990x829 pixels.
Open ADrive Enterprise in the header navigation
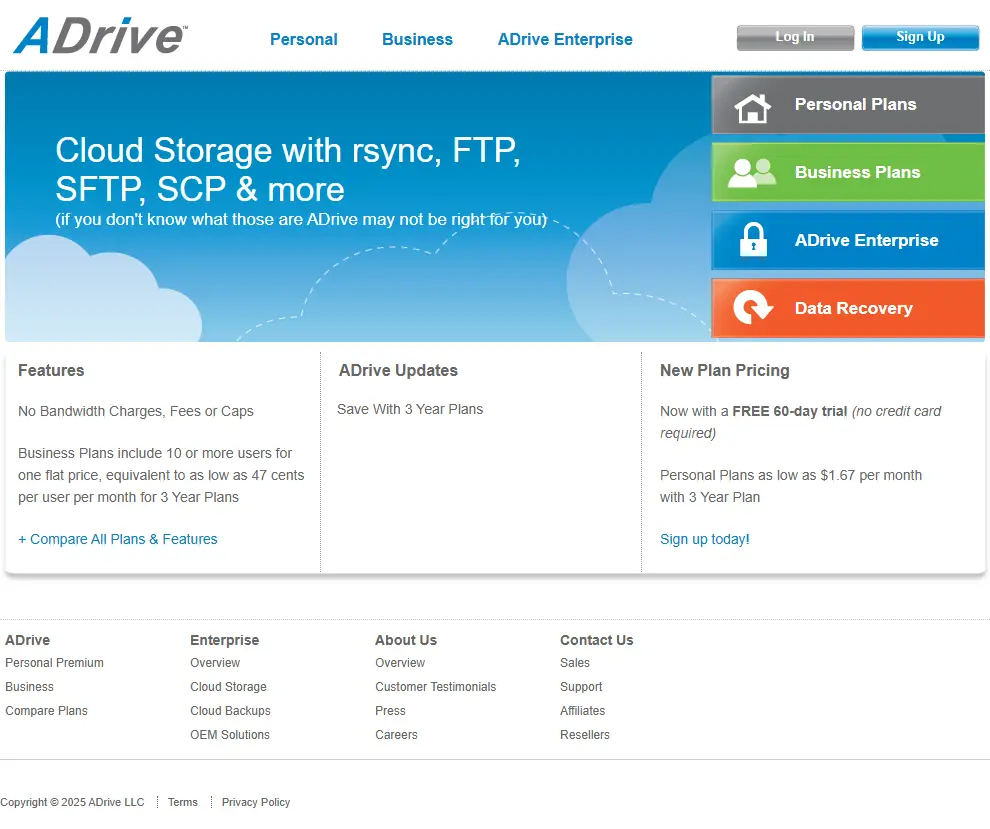(x=565, y=39)
